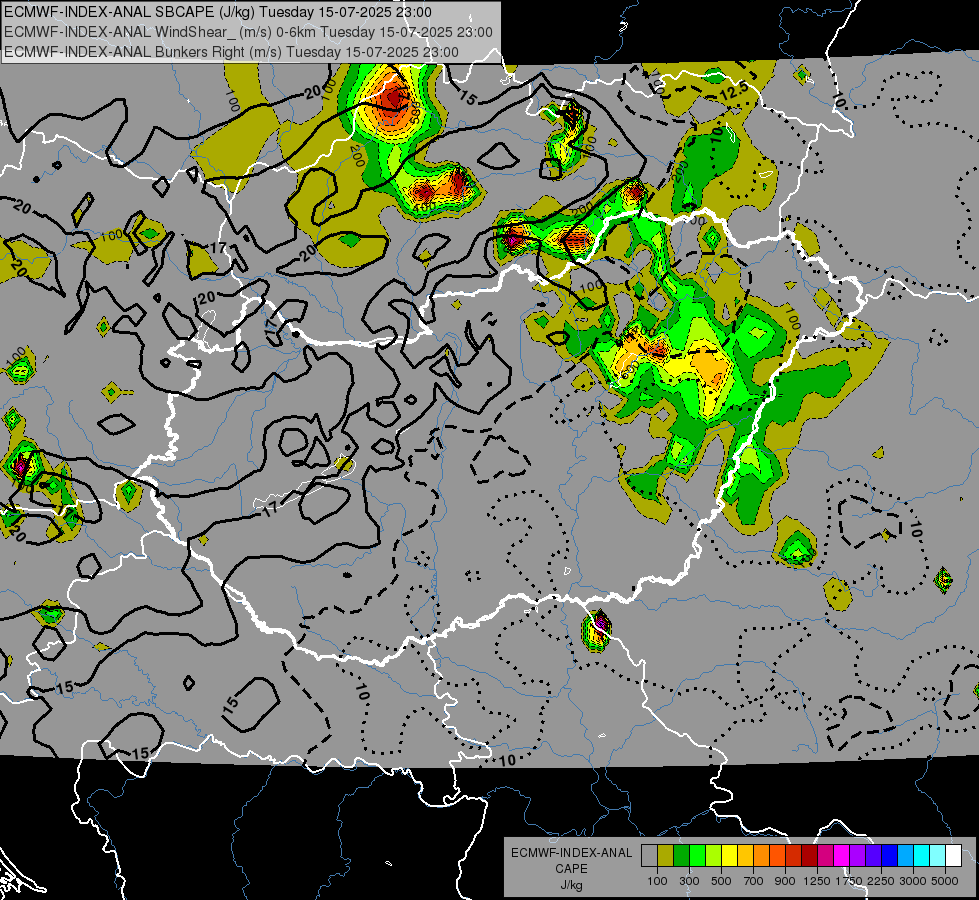The width and height of the screenshot is (979, 900).
Task: Click the orange legend swatch after 700
Action: coord(762,856)
